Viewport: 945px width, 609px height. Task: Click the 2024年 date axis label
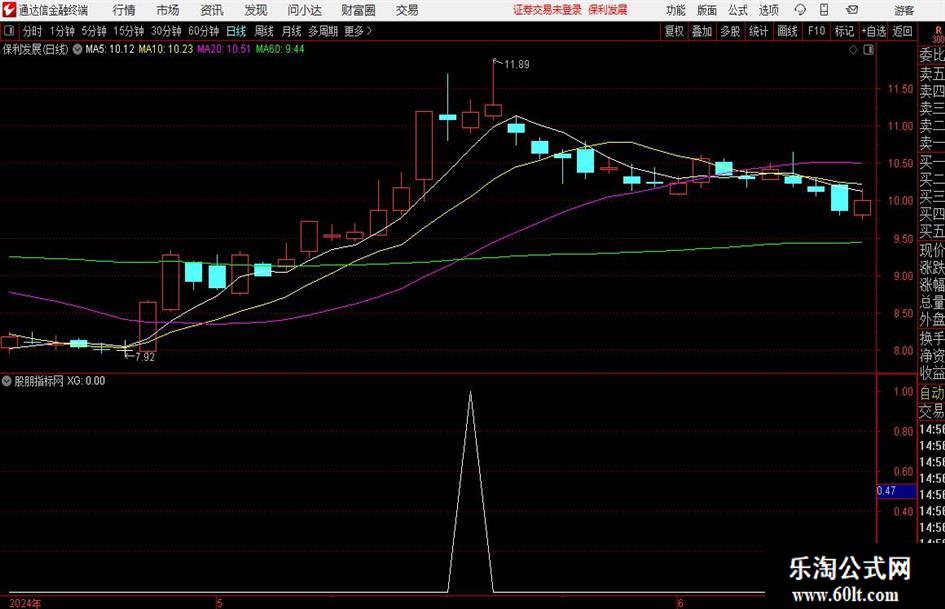pos(25,603)
